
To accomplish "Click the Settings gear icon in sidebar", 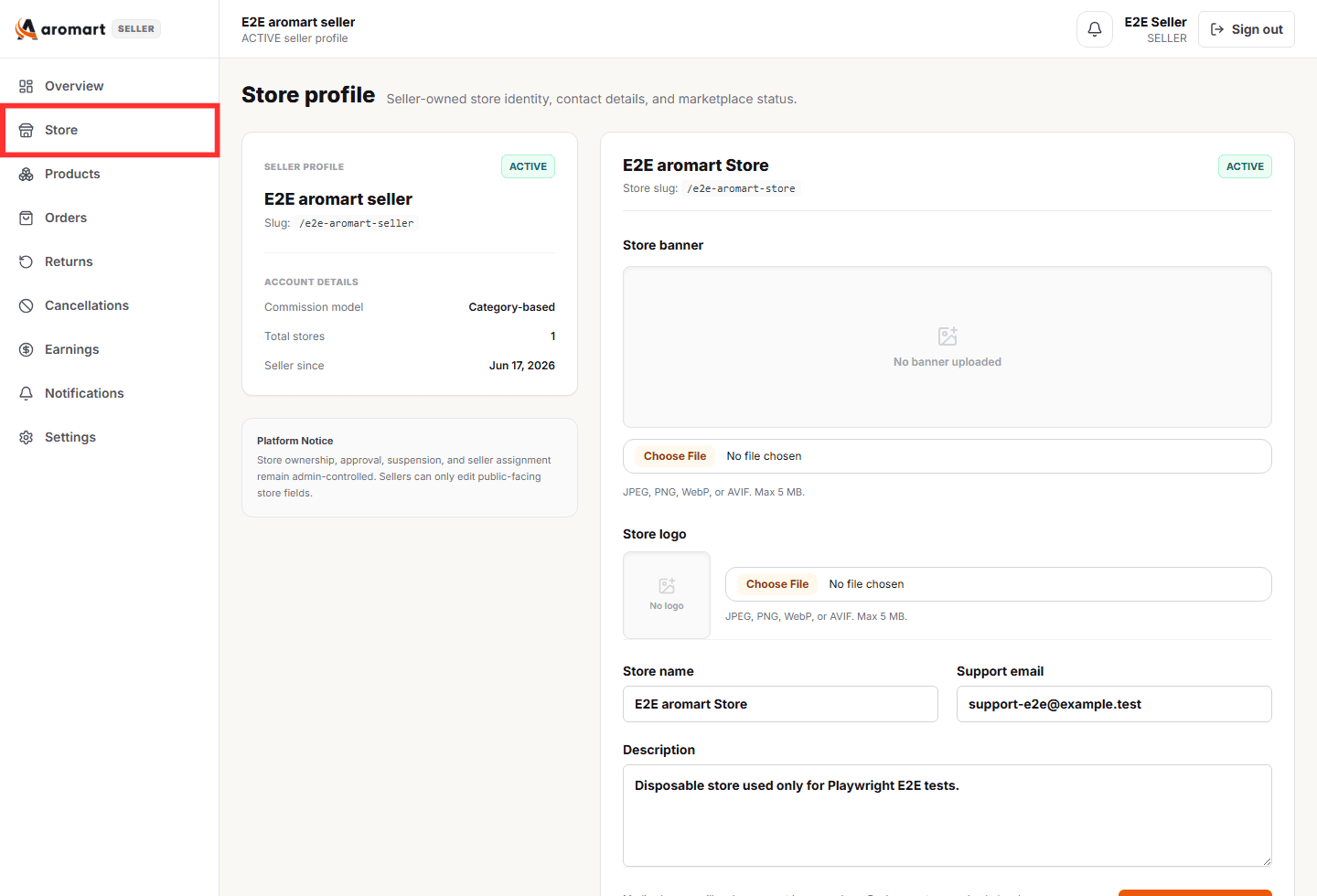I will (27, 437).
